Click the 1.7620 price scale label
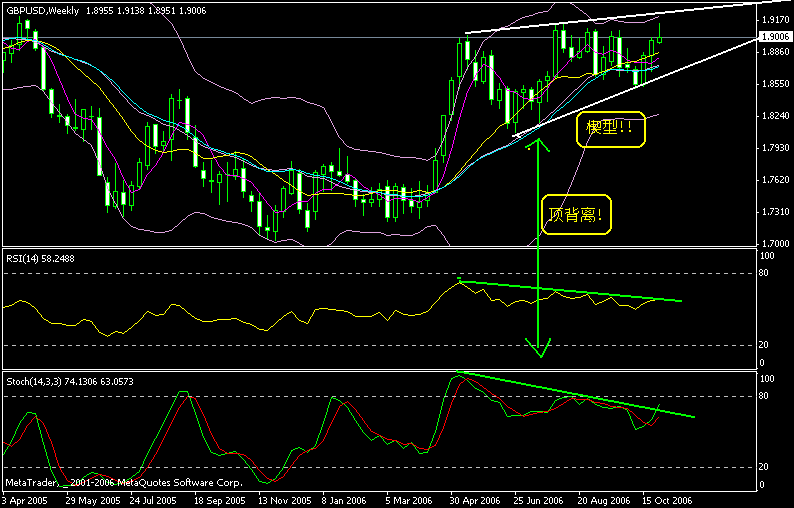This screenshot has width=794, height=508. point(775,180)
